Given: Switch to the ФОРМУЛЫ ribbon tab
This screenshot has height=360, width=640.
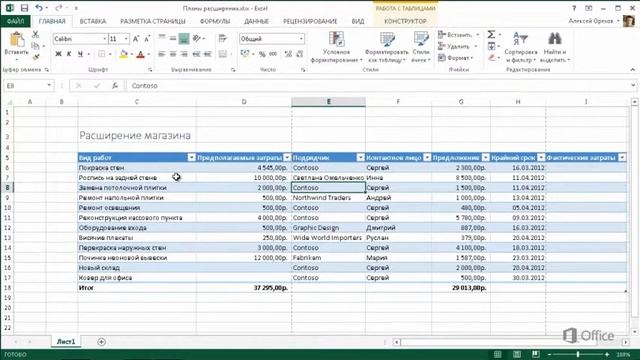Looking at the screenshot, I should [215, 21].
